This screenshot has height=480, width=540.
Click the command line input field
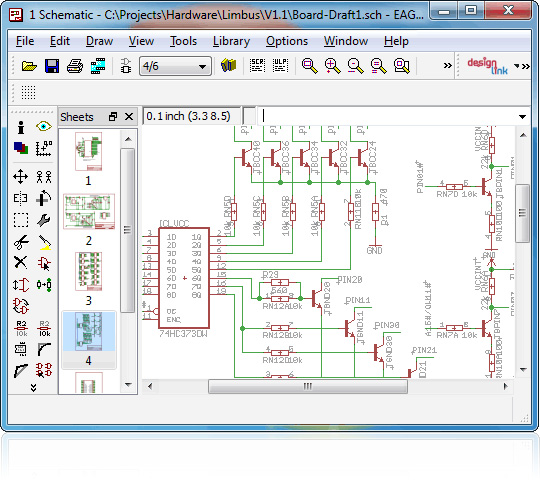pyautogui.click(x=386, y=116)
